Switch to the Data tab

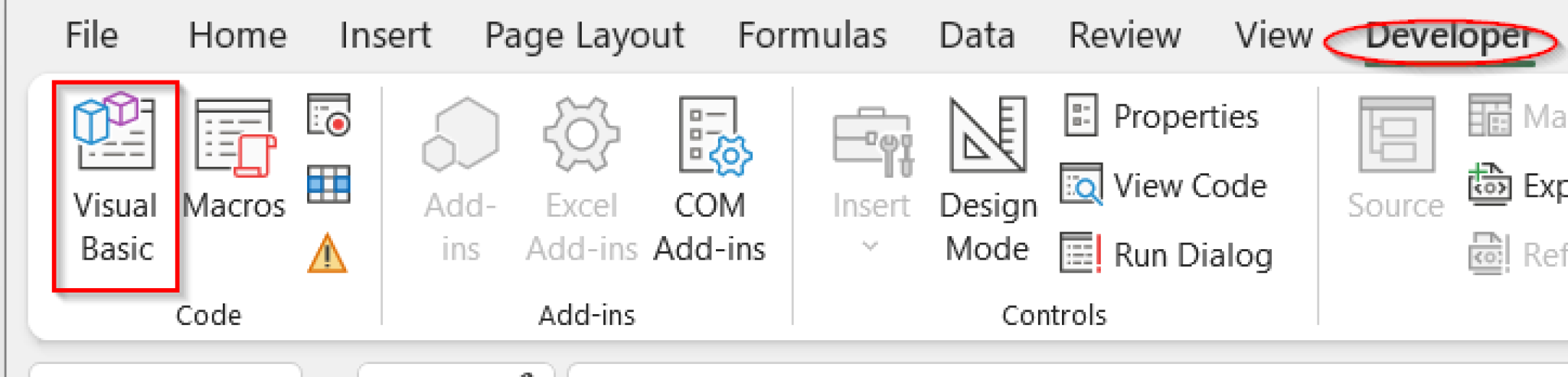976,36
